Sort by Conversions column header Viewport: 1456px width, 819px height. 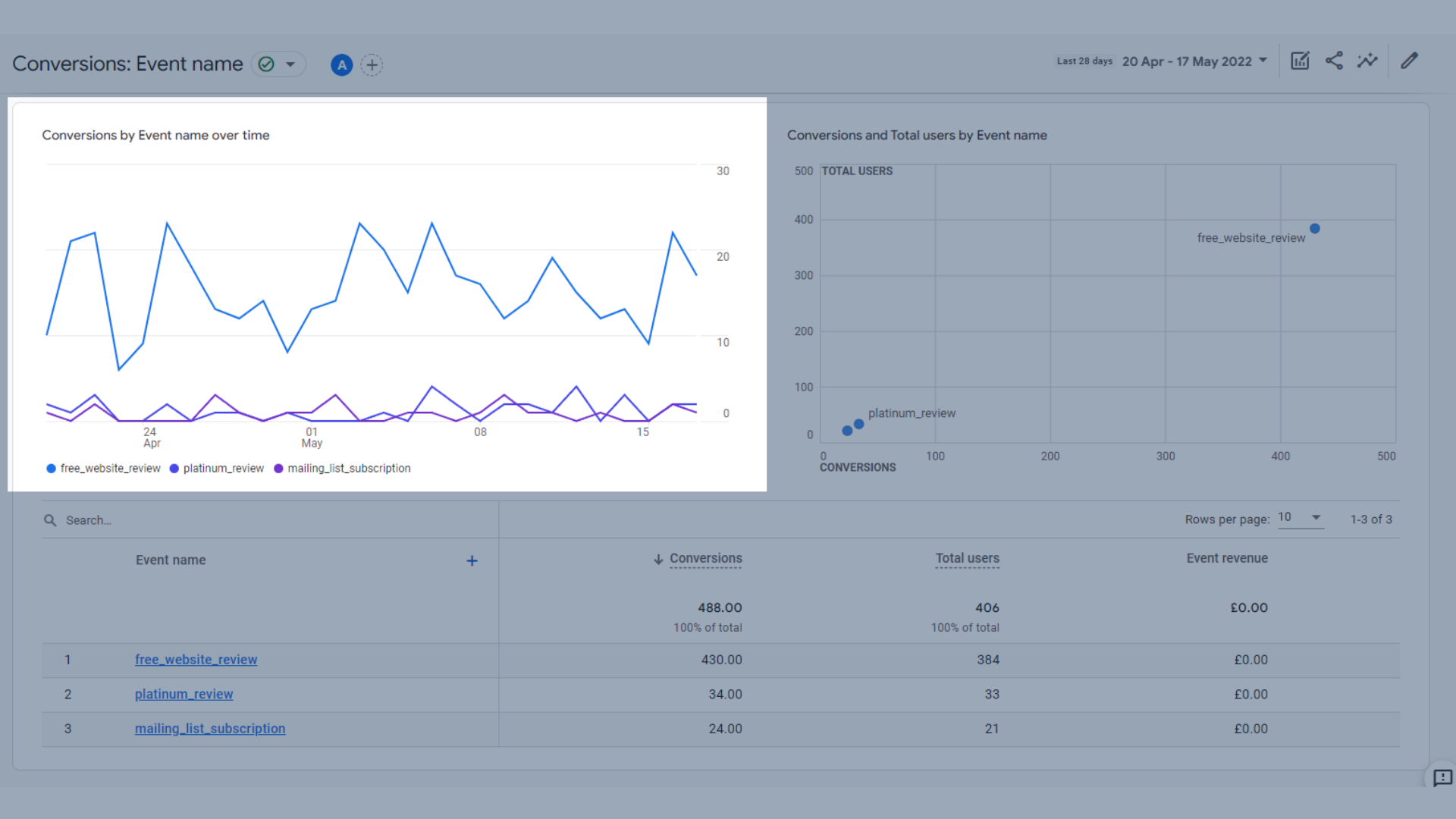tap(705, 559)
